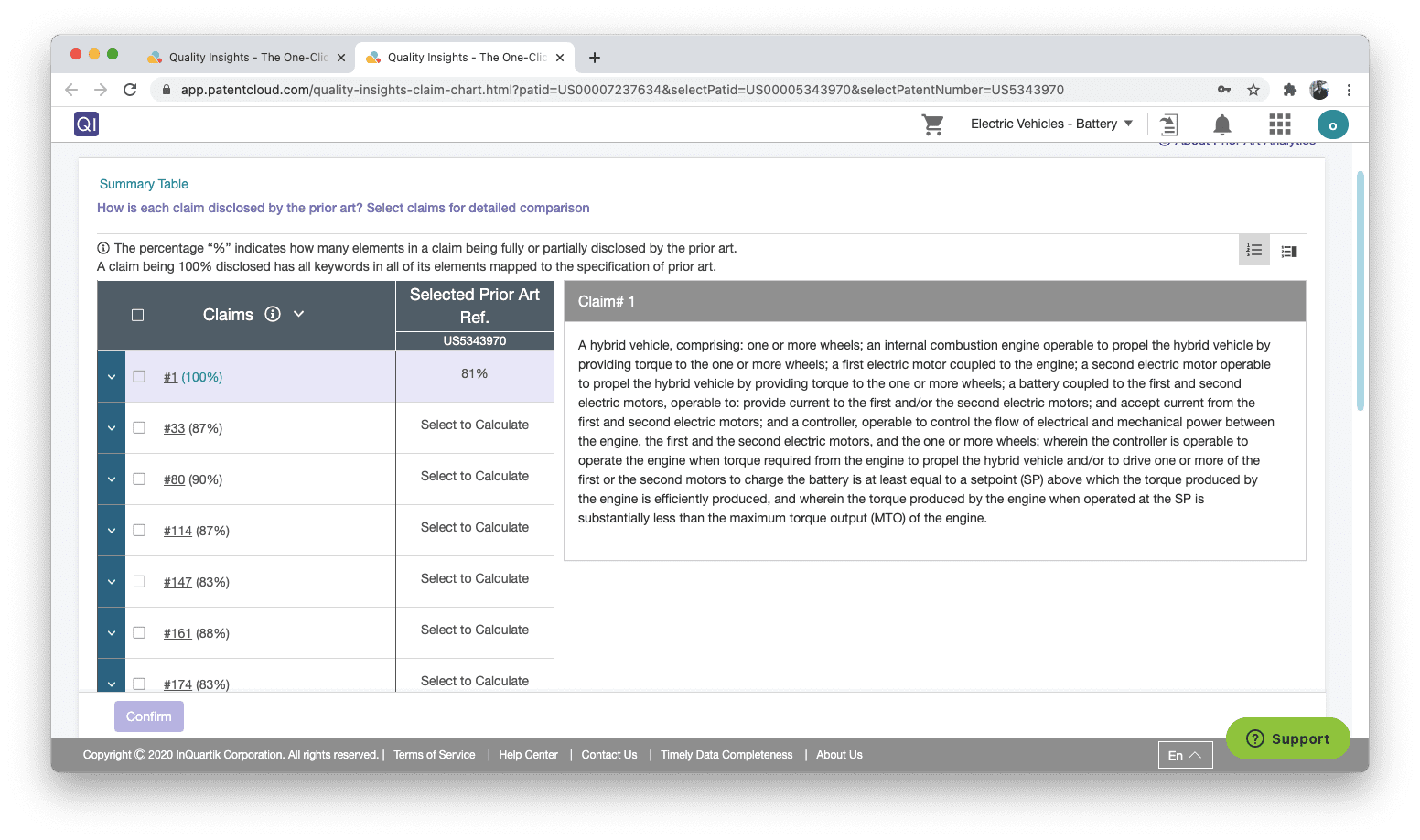1420x840 pixels.
Task: Reload the page
Action: 130,90
